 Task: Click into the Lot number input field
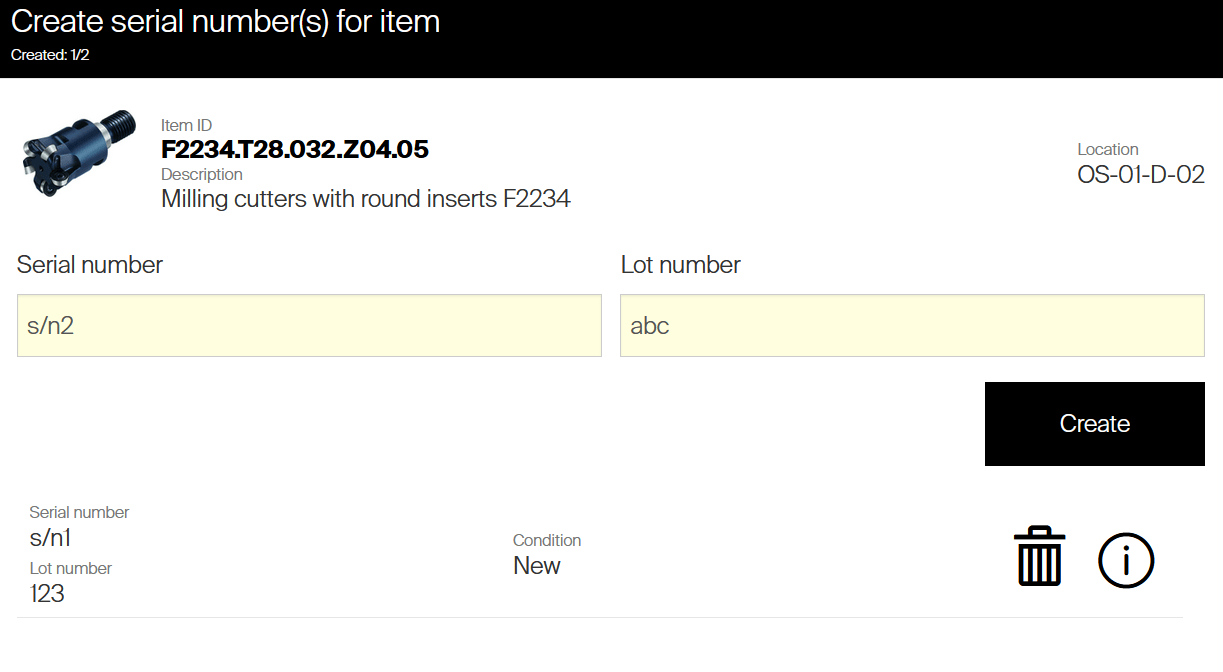click(912, 326)
